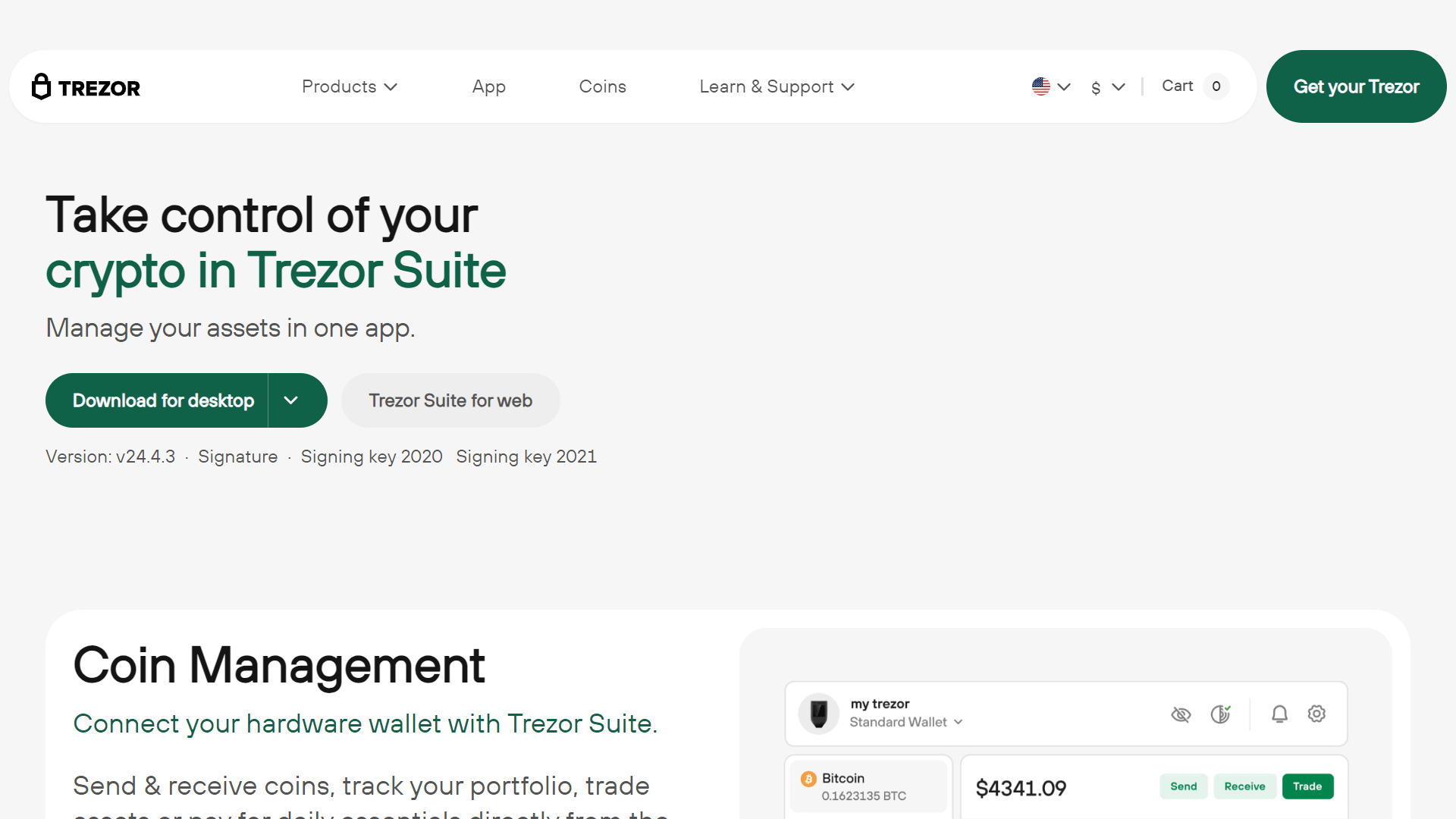Click the Signing key 2021 link
This screenshot has height=819, width=1456.
pyautogui.click(x=526, y=457)
